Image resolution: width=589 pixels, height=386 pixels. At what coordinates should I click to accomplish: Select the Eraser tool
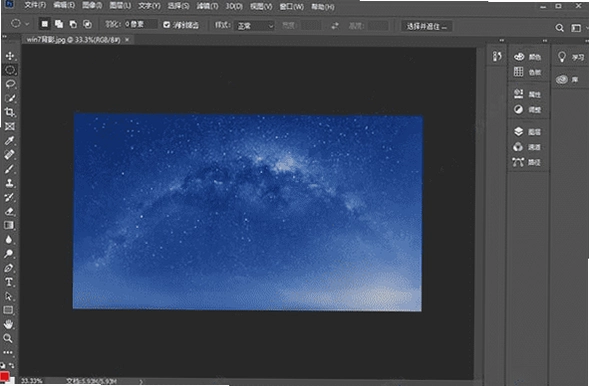(10, 211)
